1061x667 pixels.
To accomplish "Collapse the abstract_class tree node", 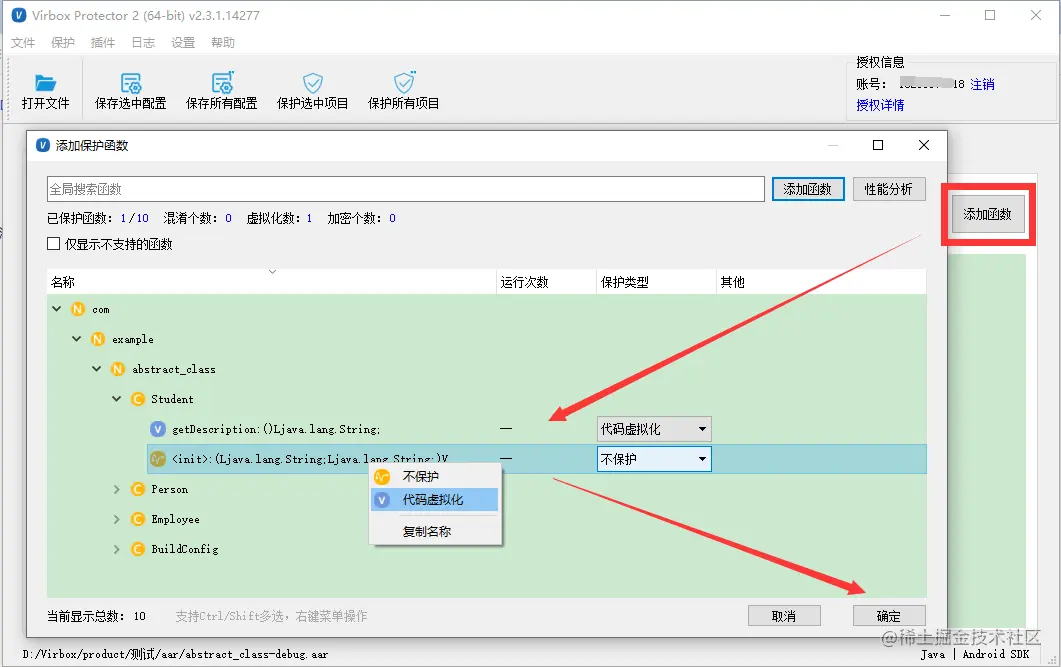I will tap(96, 369).
